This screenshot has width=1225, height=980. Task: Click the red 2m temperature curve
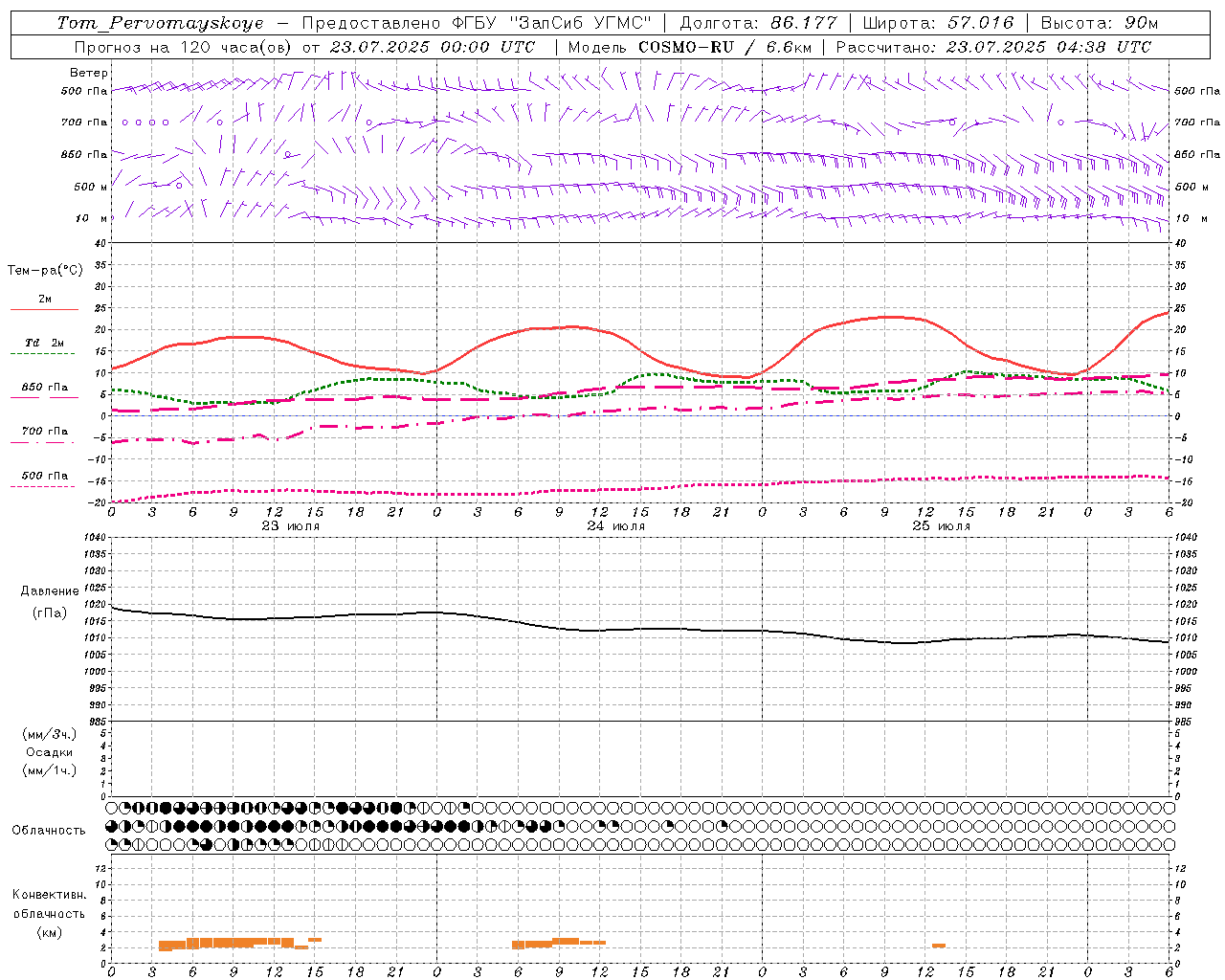(x=574, y=327)
